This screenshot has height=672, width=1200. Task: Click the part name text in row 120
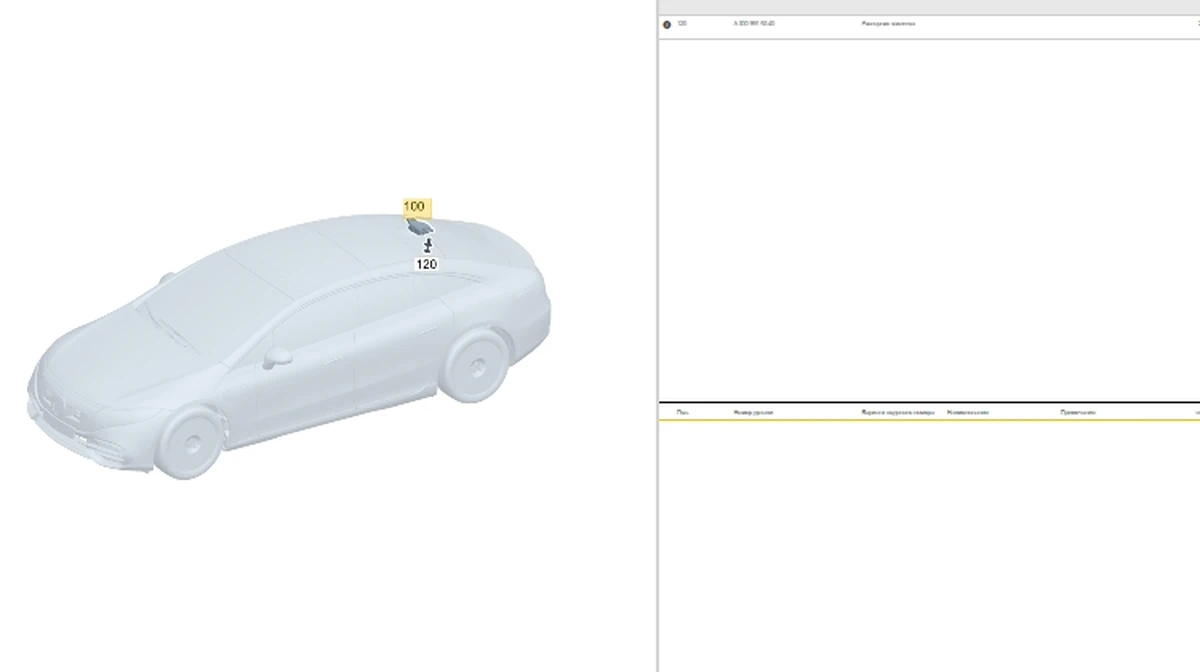coord(888,23)
